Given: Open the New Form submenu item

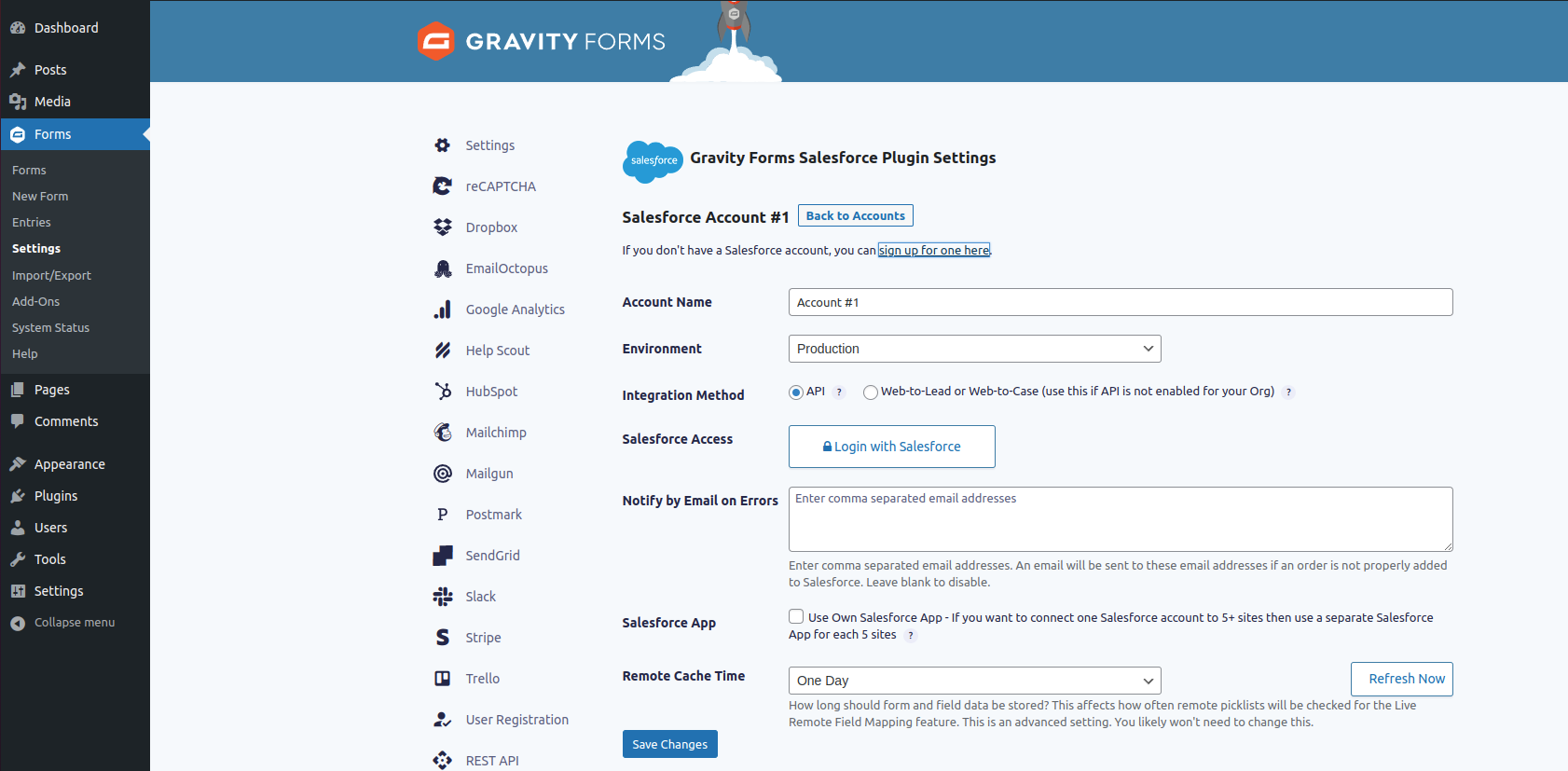Looking at the screenshot, I should (x=40, y=197).
